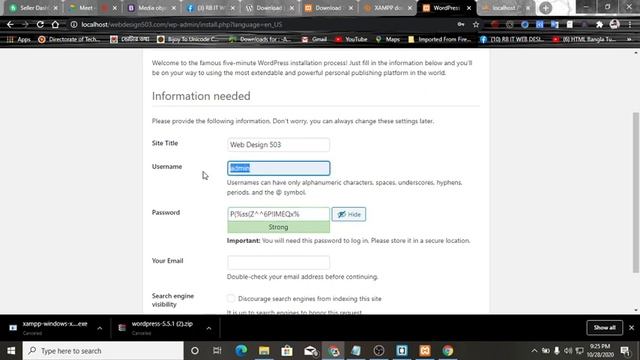Expand options for xampp-windows download
This screenshot has height=360, width=640.
[x=100, y=328]
